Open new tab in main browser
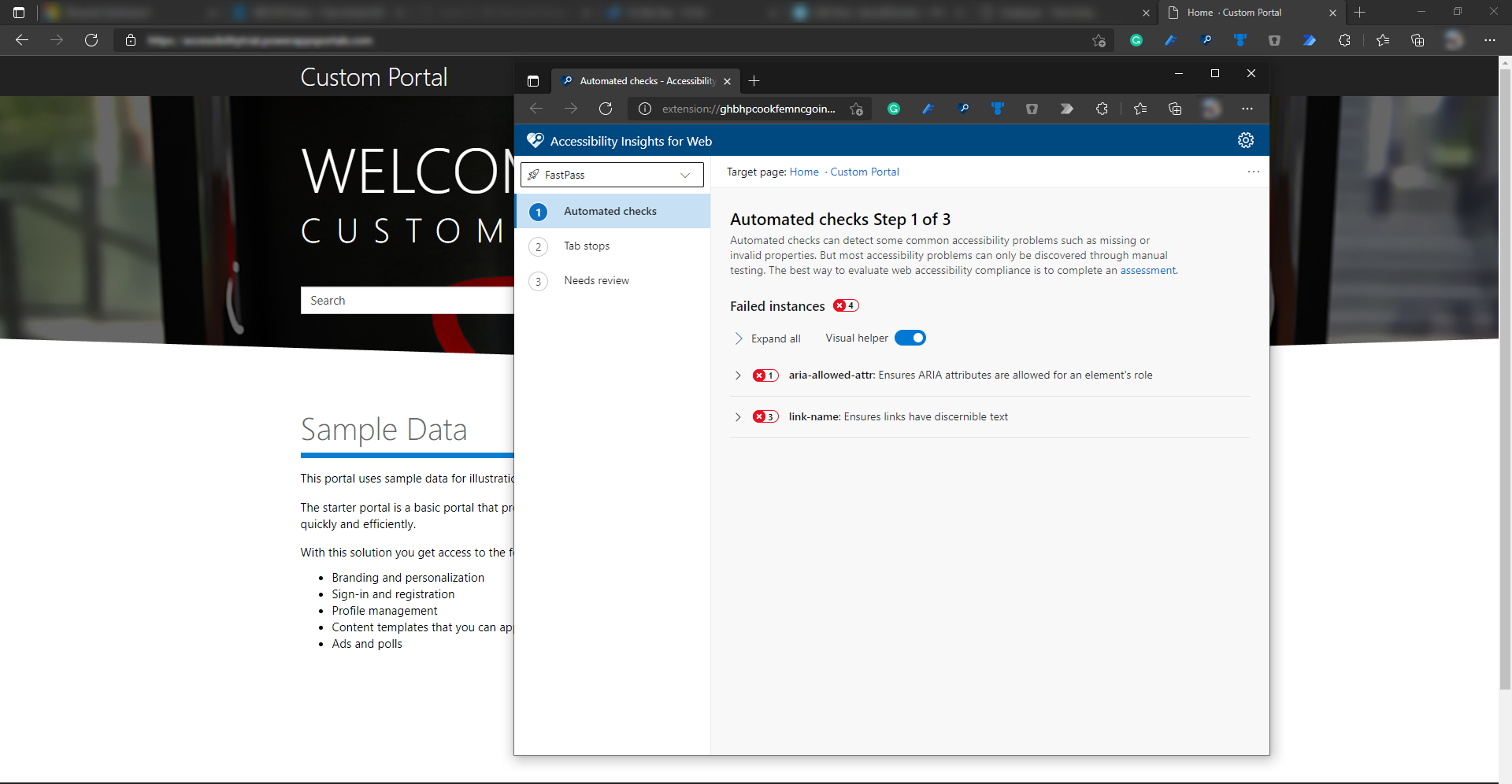 [x=1360, y=13]
